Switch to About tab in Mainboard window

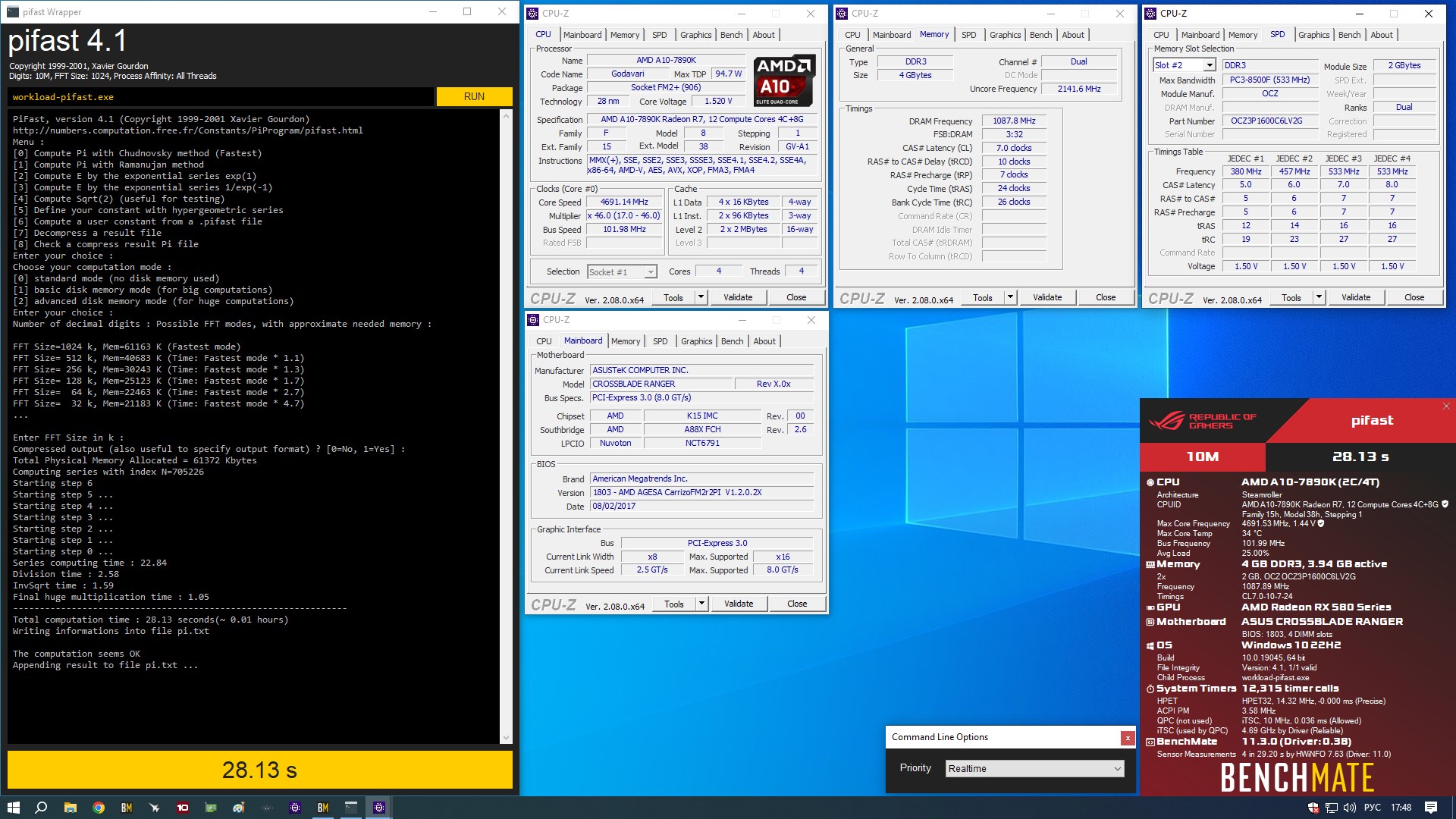point(764,341)
